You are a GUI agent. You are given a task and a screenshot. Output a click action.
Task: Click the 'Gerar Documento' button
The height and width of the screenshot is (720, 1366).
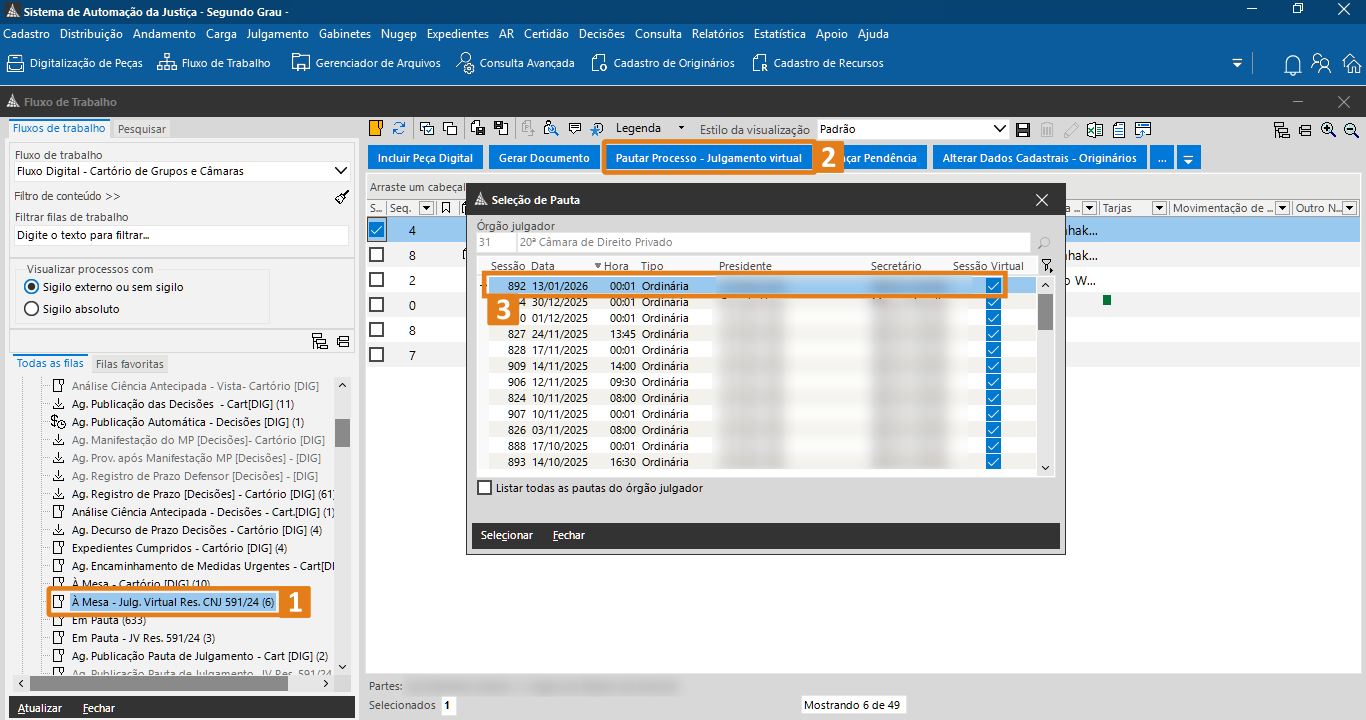544,158
